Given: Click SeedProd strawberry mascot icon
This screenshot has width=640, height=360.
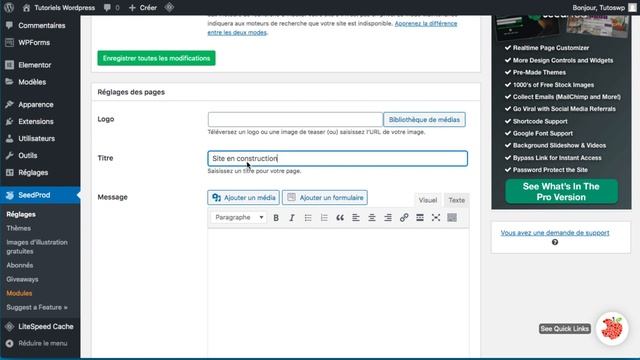Looking at the screenshot, I should 612,328.
